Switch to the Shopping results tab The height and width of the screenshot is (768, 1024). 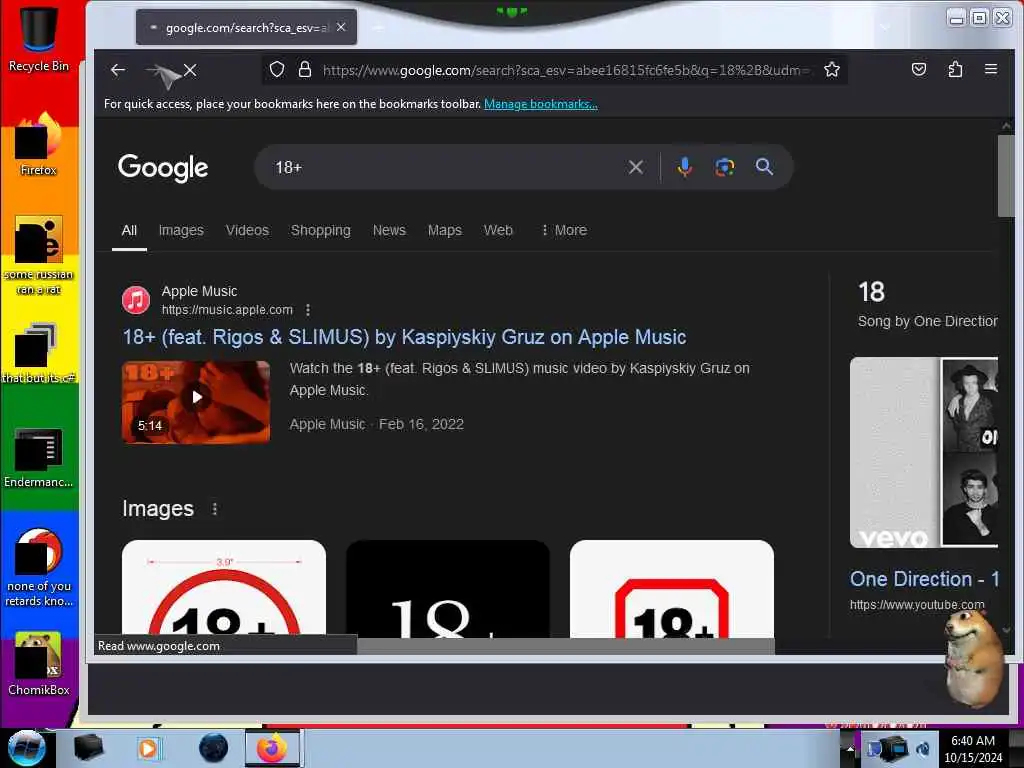(321, 230)
